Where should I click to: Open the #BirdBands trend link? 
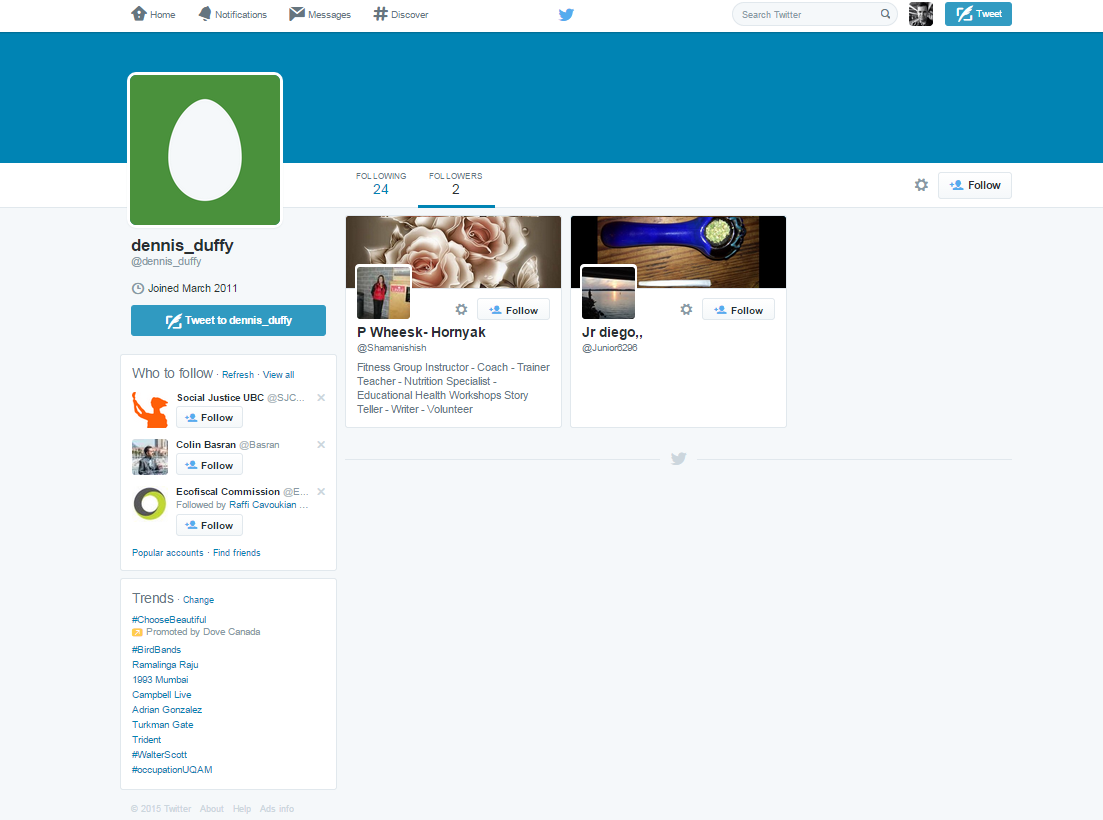156,650
